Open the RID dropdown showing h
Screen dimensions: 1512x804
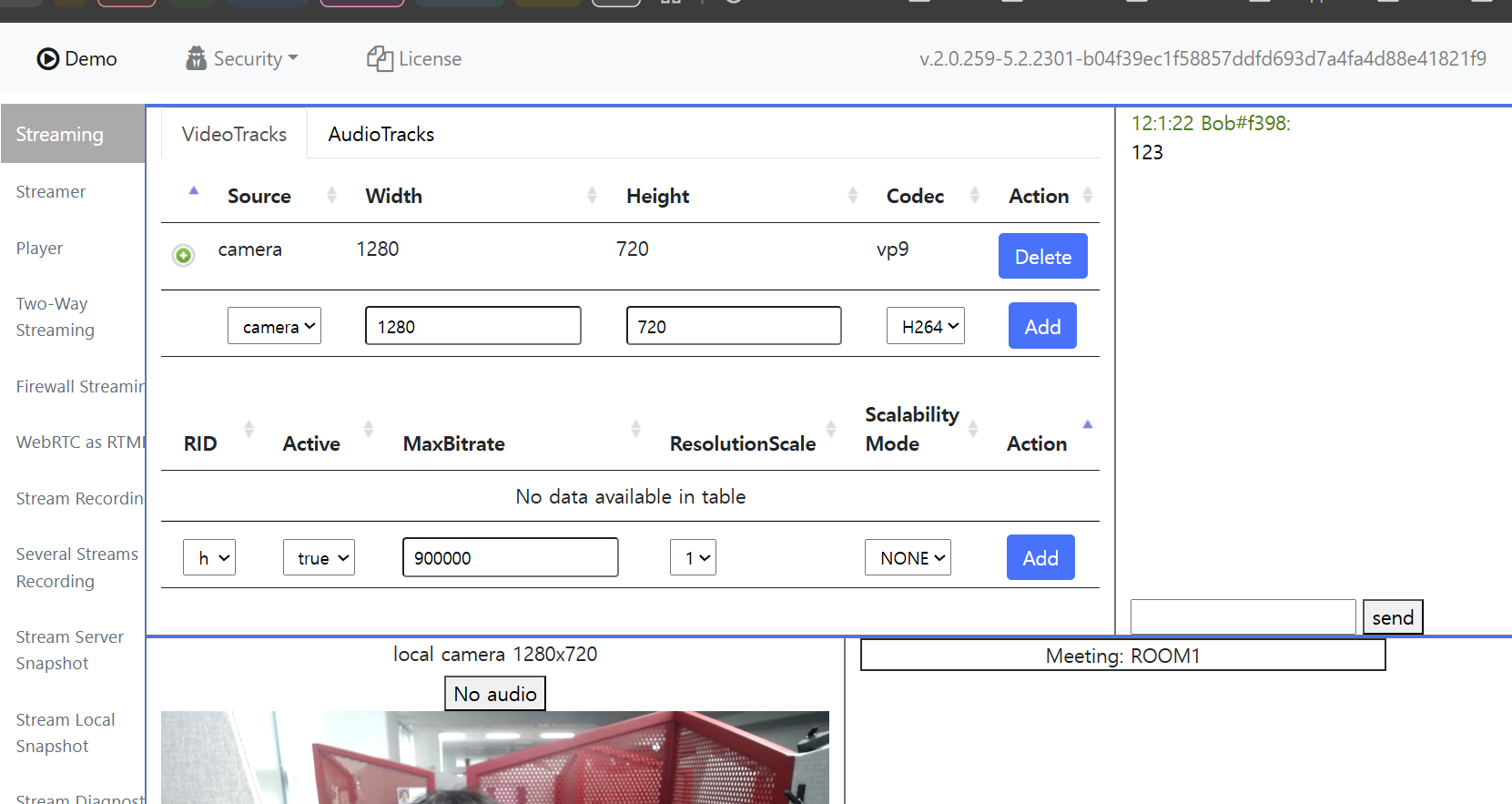click(209, 557)
